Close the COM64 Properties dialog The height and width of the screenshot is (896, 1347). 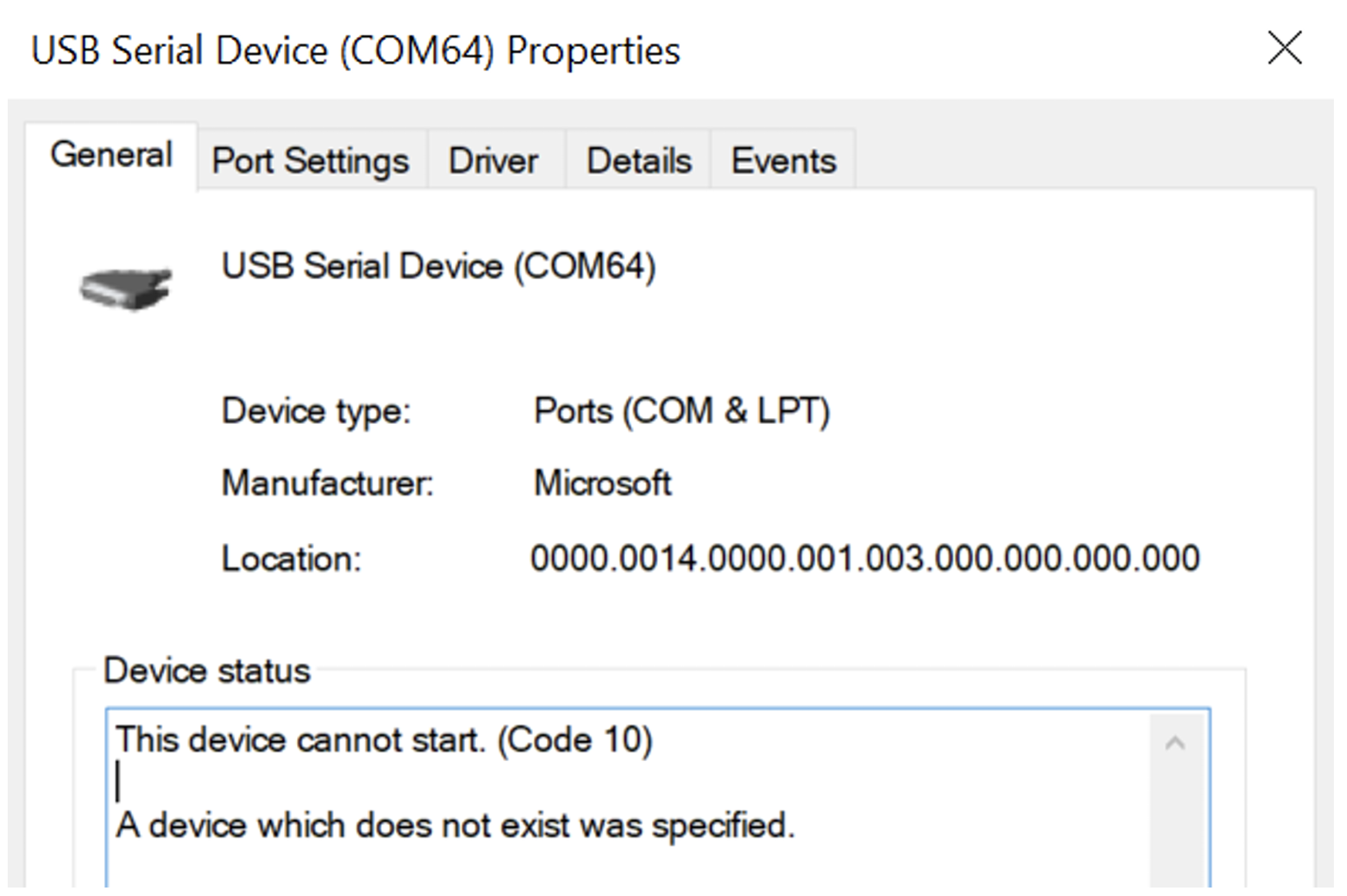point(1285,49)
